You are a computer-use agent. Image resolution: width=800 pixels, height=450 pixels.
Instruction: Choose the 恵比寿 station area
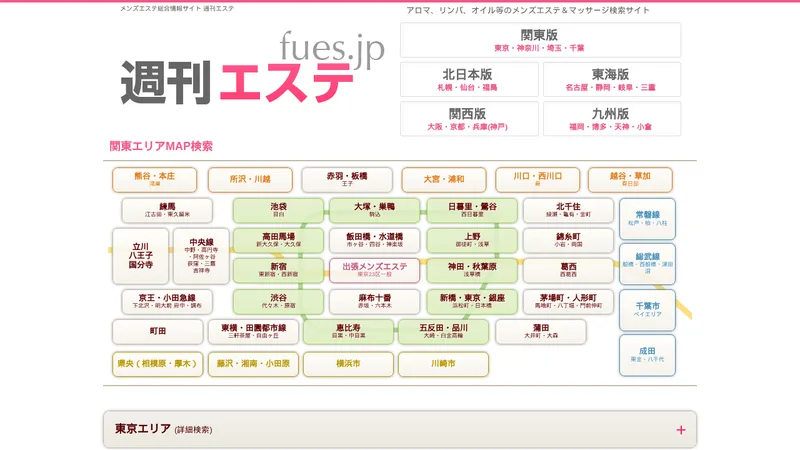click(x=348, y=332)
